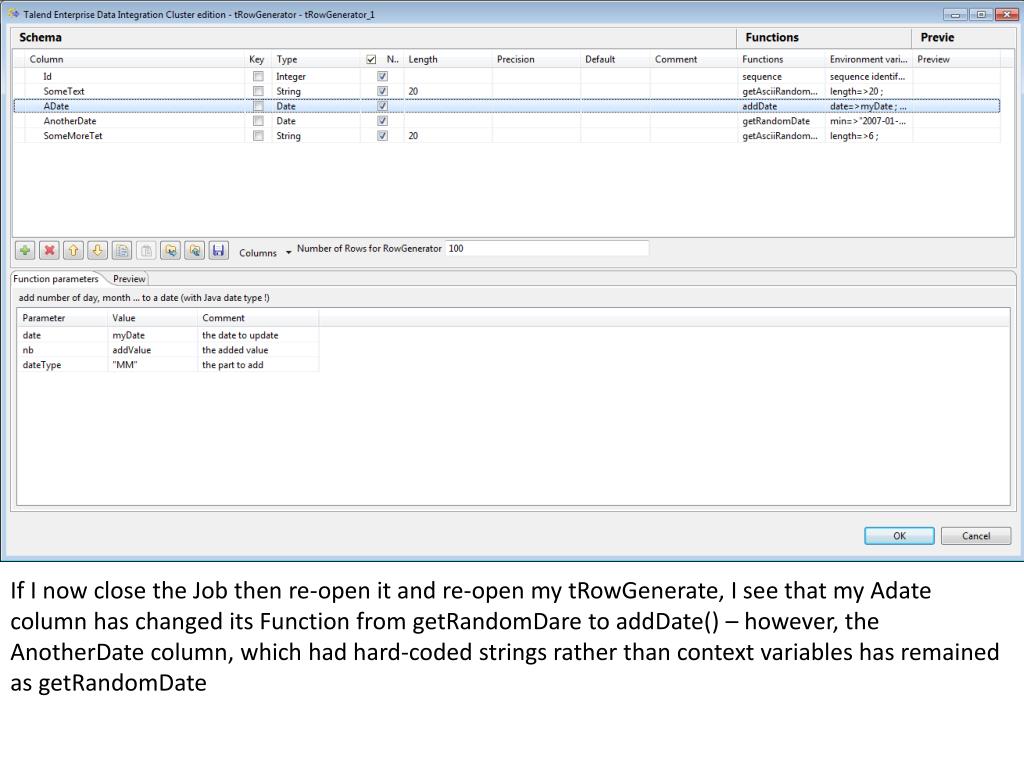Move selected column up with the arrow icon

tap(73, 251)
